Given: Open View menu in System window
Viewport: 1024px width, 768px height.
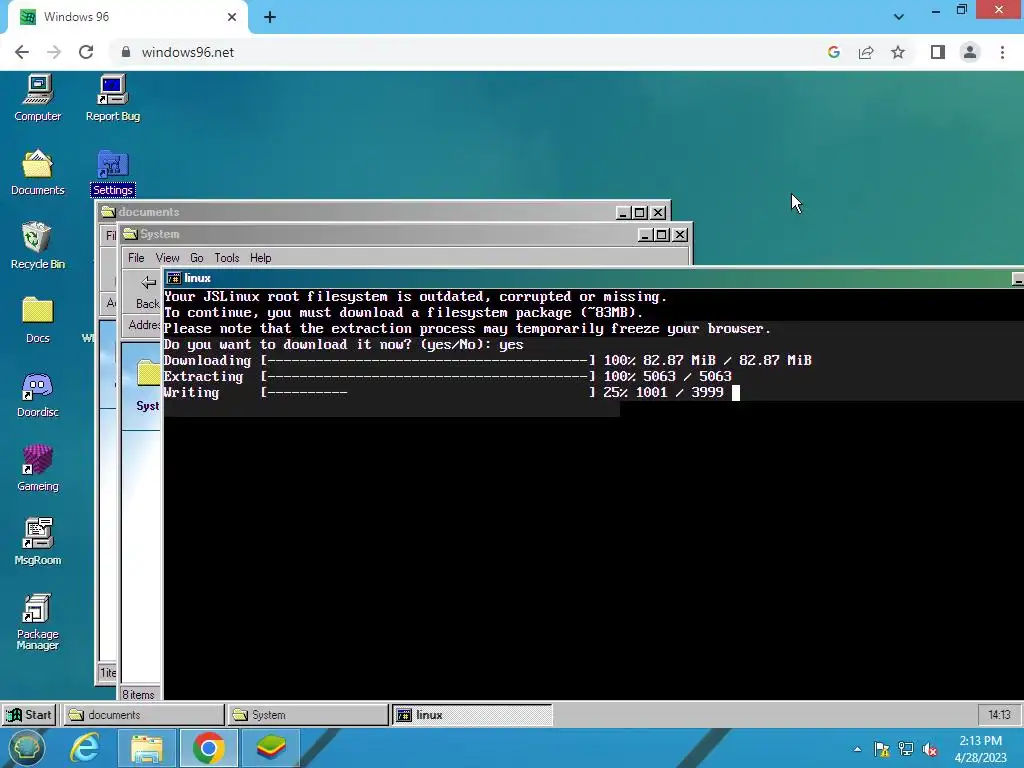Looking at the screenshot, I should pos(167,258).
